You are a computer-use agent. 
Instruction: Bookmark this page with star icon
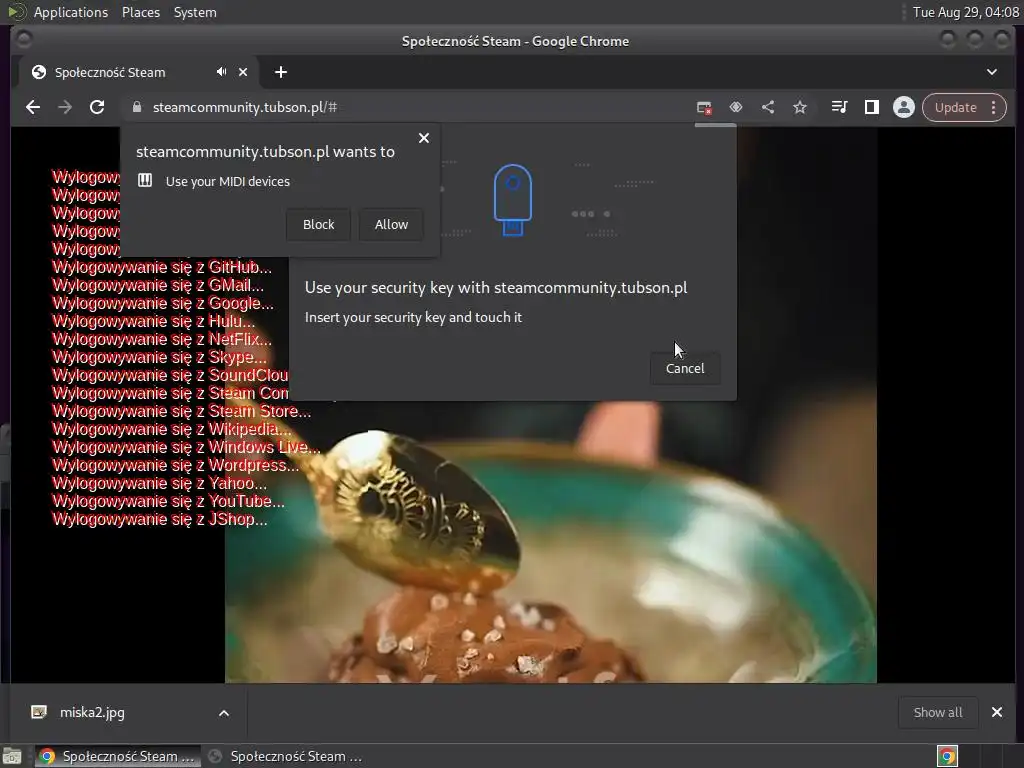[800, 107]
